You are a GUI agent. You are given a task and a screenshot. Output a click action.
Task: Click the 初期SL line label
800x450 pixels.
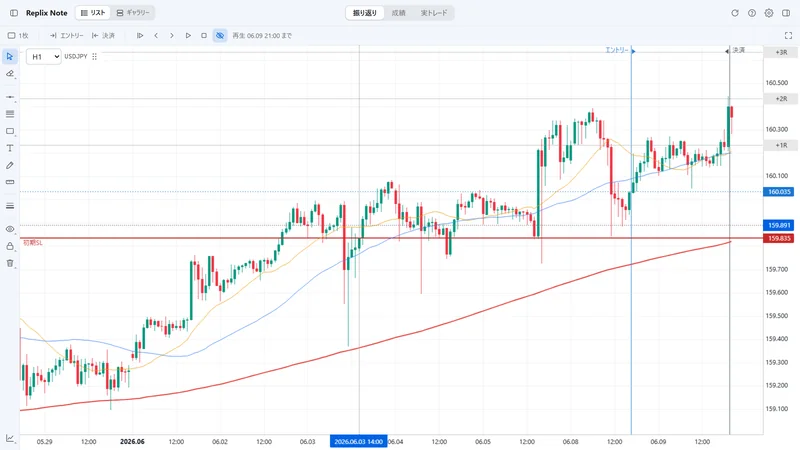[x=33, y=243]
